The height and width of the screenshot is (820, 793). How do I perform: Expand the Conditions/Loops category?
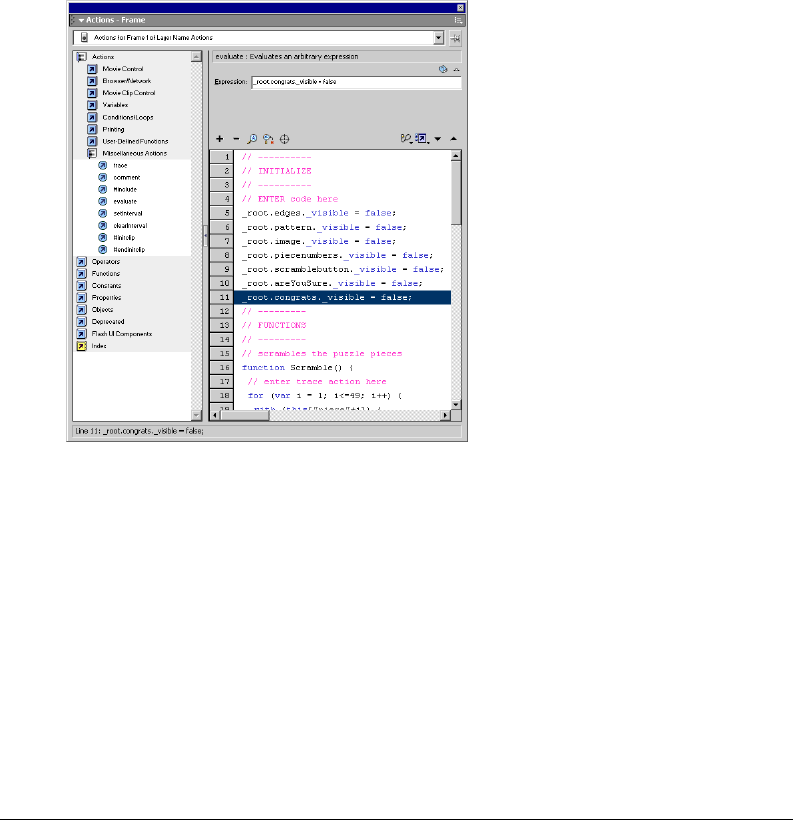coord(92,117)
